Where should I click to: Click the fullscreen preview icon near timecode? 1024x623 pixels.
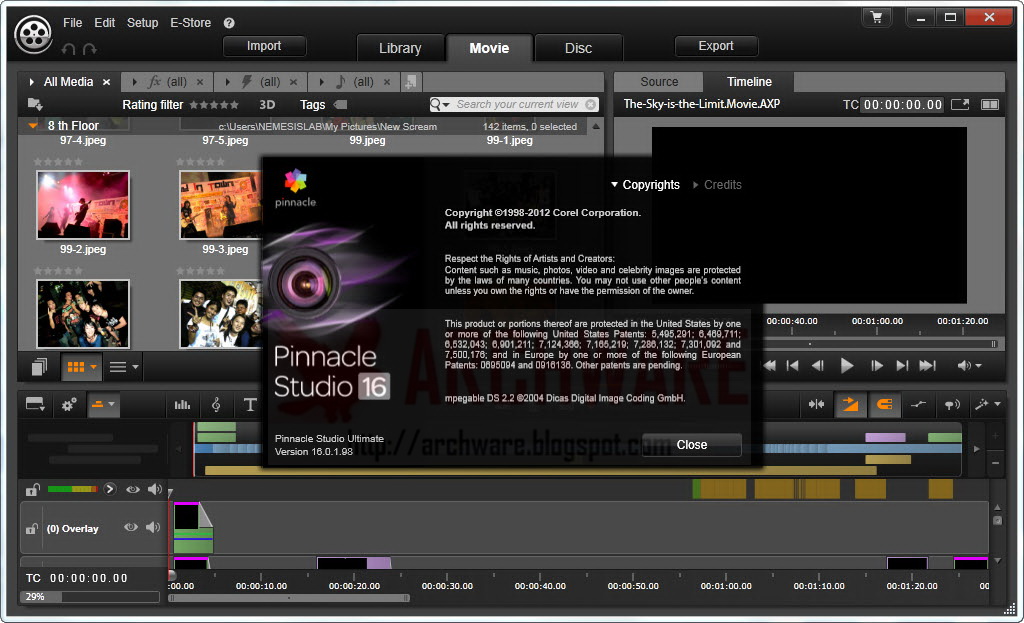coord(960,104)
